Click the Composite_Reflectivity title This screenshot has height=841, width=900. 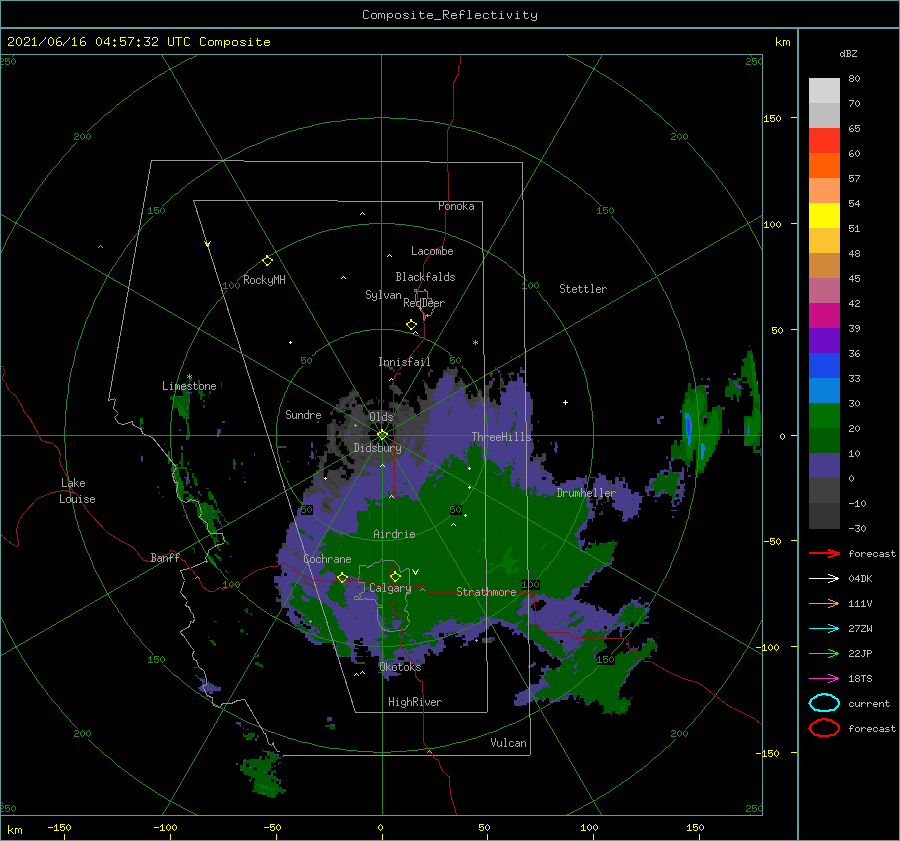(x=450, y=15)
